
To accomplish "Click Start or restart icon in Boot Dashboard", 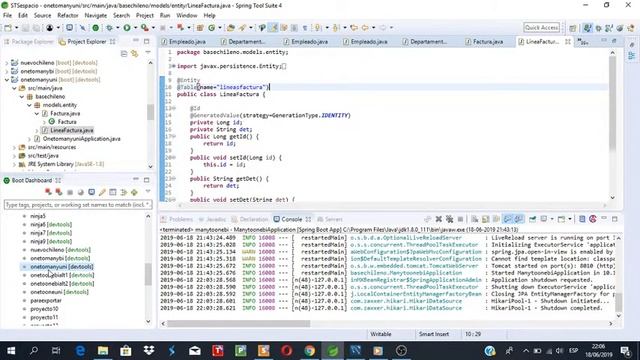I will pos(49,192).
